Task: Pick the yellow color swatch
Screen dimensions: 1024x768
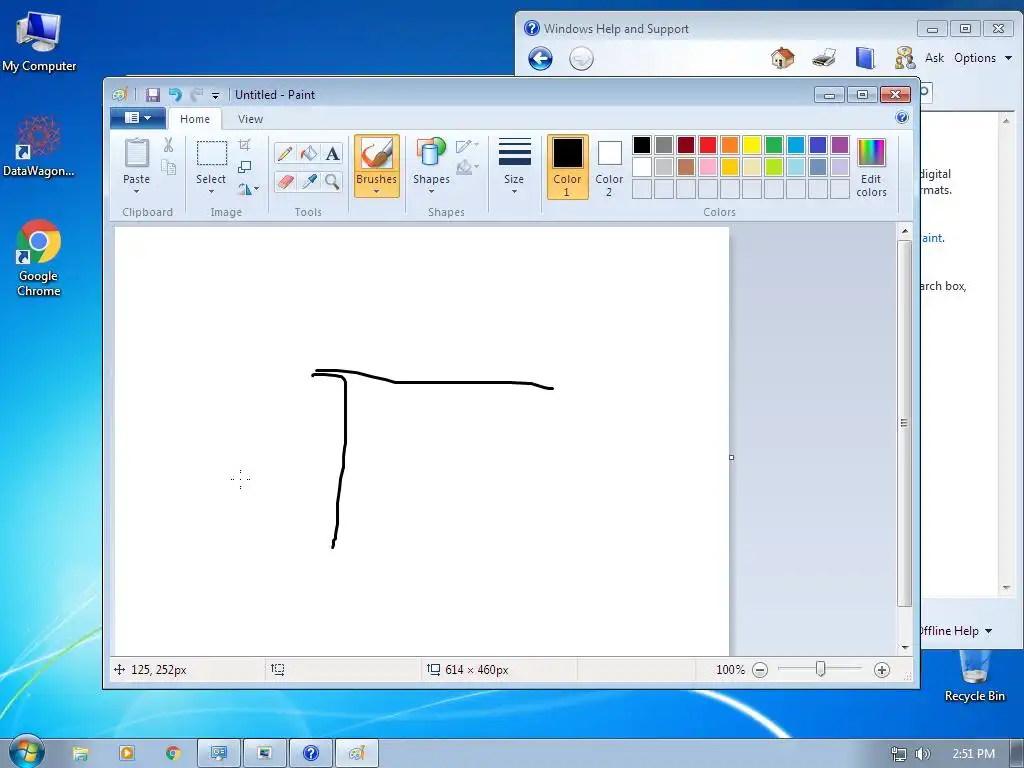Action: coord(752,144)
